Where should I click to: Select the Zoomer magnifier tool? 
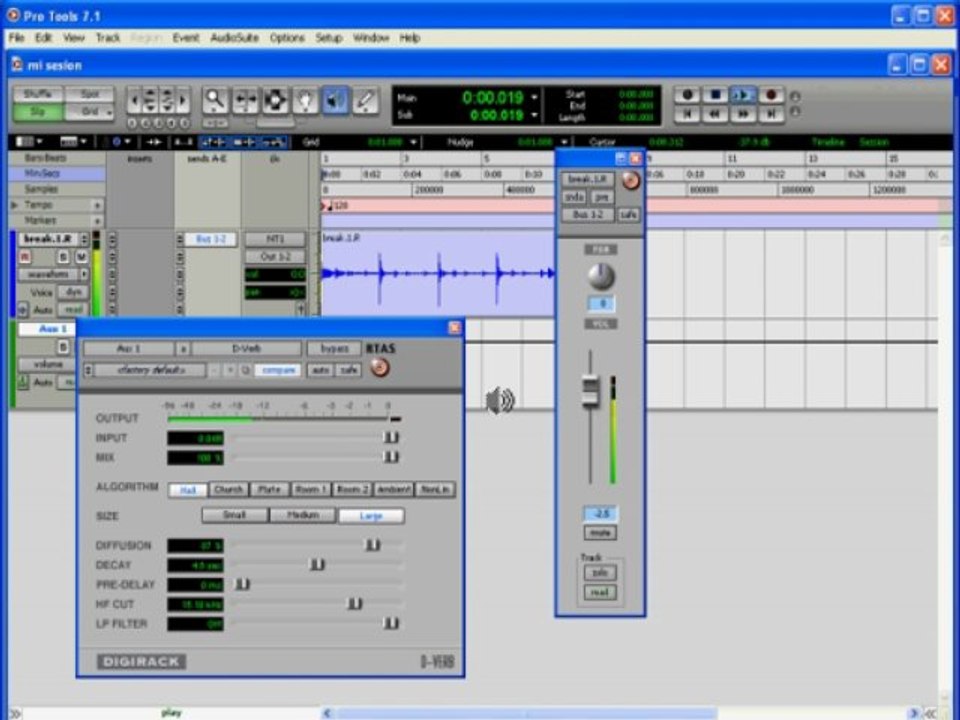(215, 100)
